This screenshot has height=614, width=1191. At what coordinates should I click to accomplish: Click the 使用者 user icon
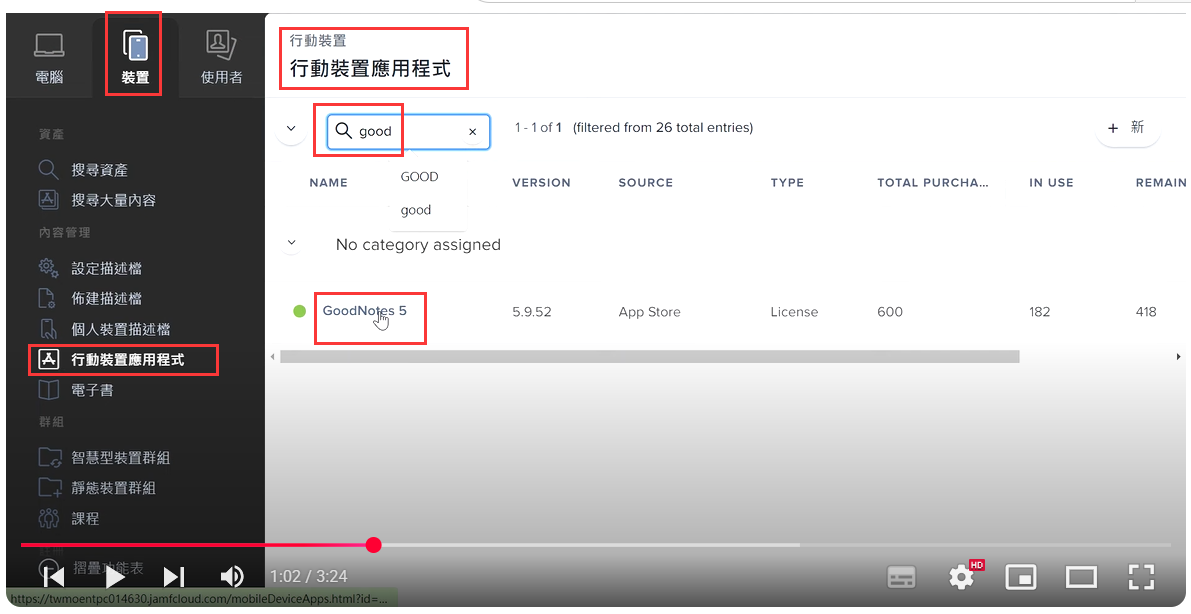221,46
